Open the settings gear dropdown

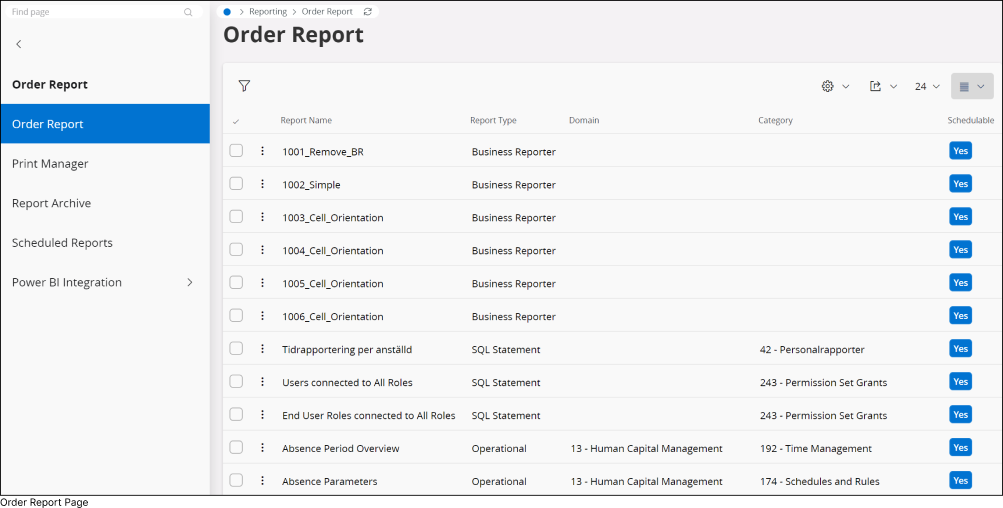835,87
